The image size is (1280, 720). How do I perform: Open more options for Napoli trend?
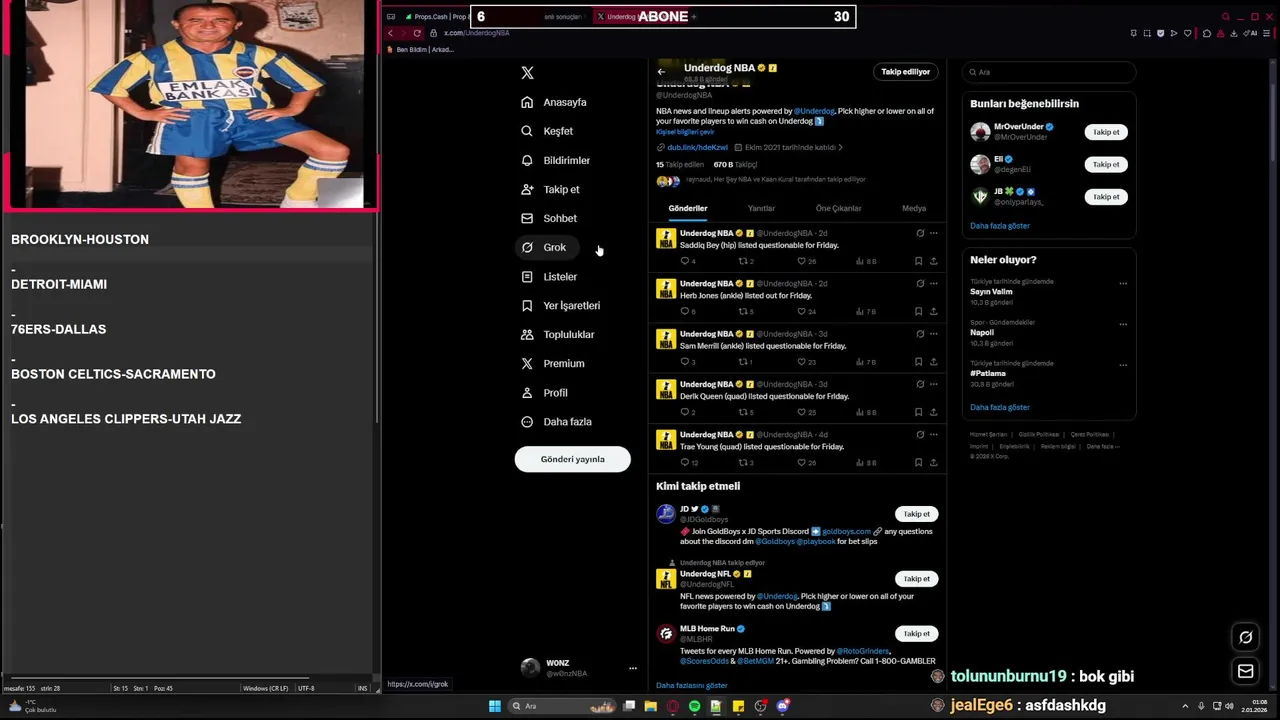point(1123,324)
